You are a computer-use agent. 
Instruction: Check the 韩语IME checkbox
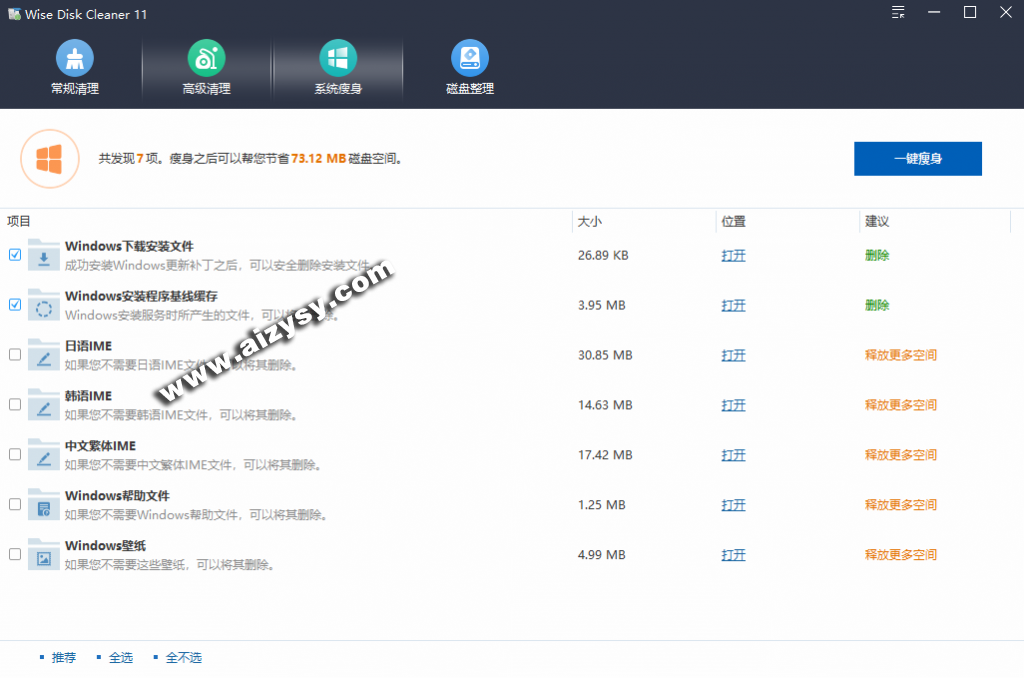[15, 405]
